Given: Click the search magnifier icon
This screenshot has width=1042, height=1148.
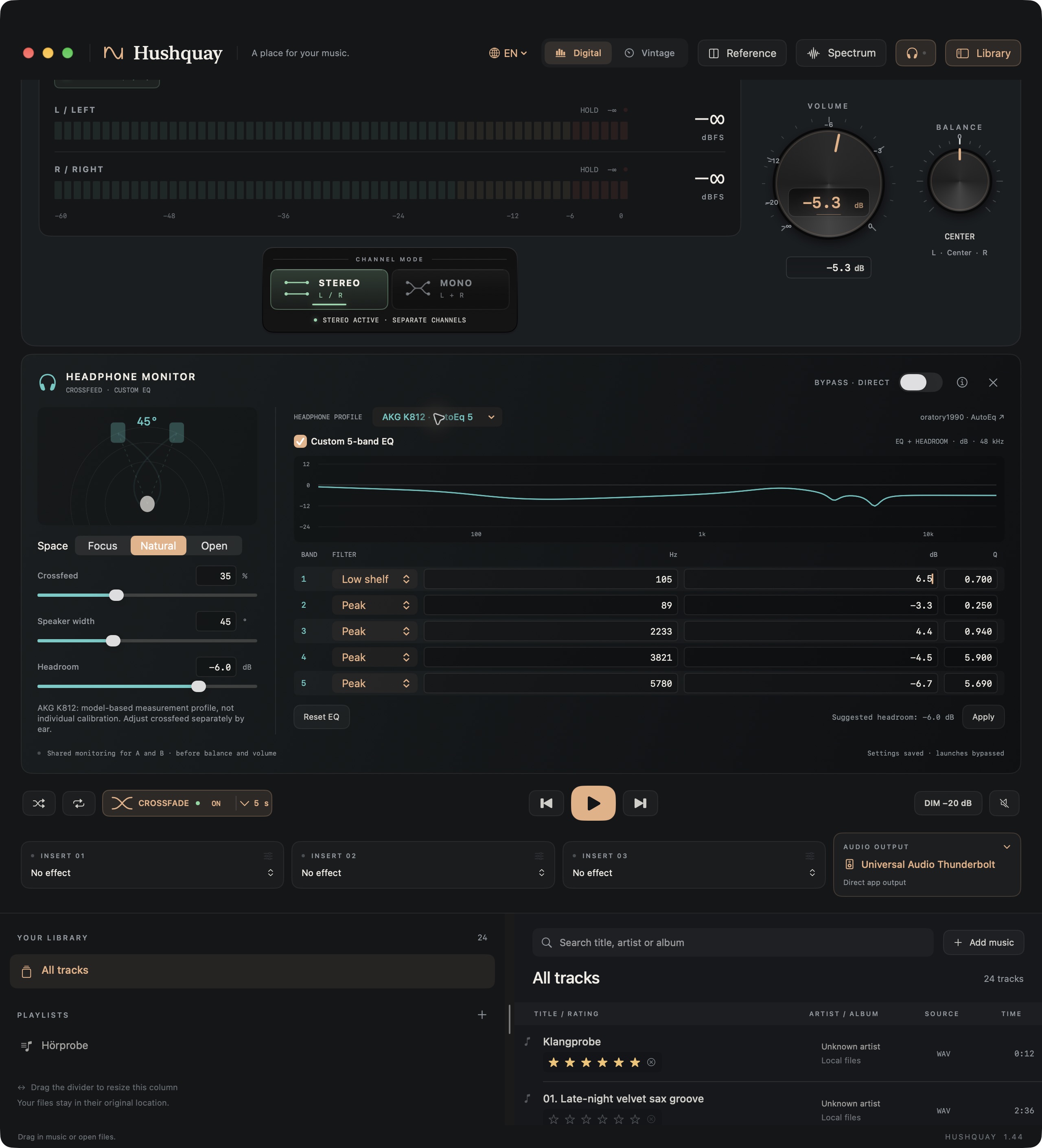Looking at the screenshot, I should click(547, 942).
